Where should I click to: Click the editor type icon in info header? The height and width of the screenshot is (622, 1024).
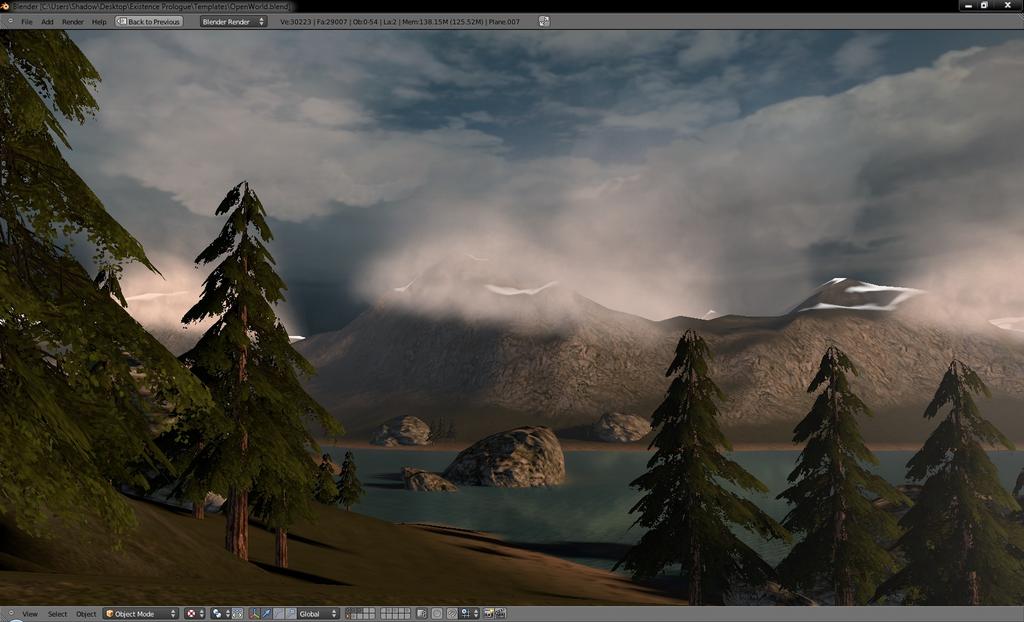9,22
